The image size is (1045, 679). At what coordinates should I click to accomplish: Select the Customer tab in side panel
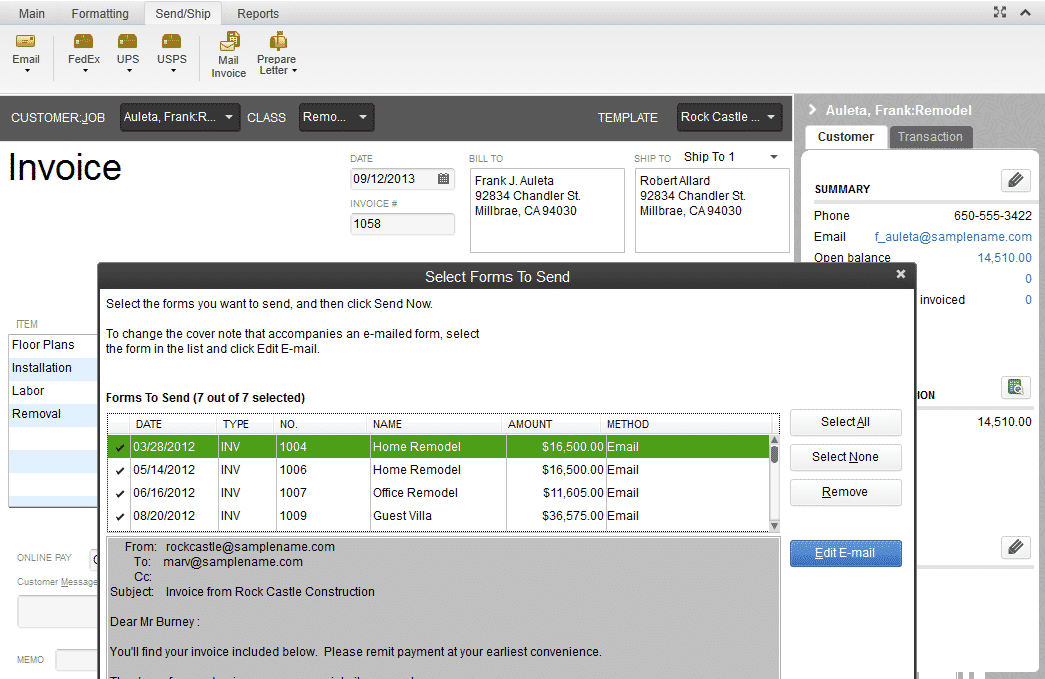[845, 137]
